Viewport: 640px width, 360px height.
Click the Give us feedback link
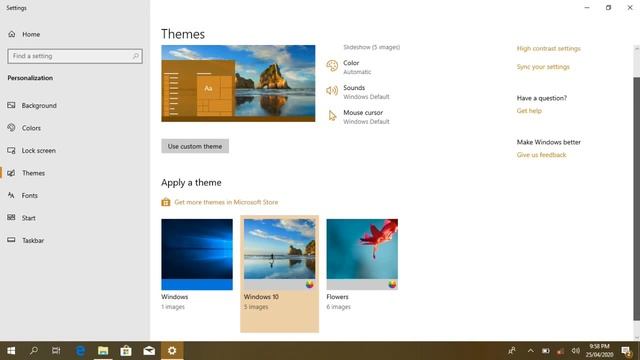tap(541, 155)
